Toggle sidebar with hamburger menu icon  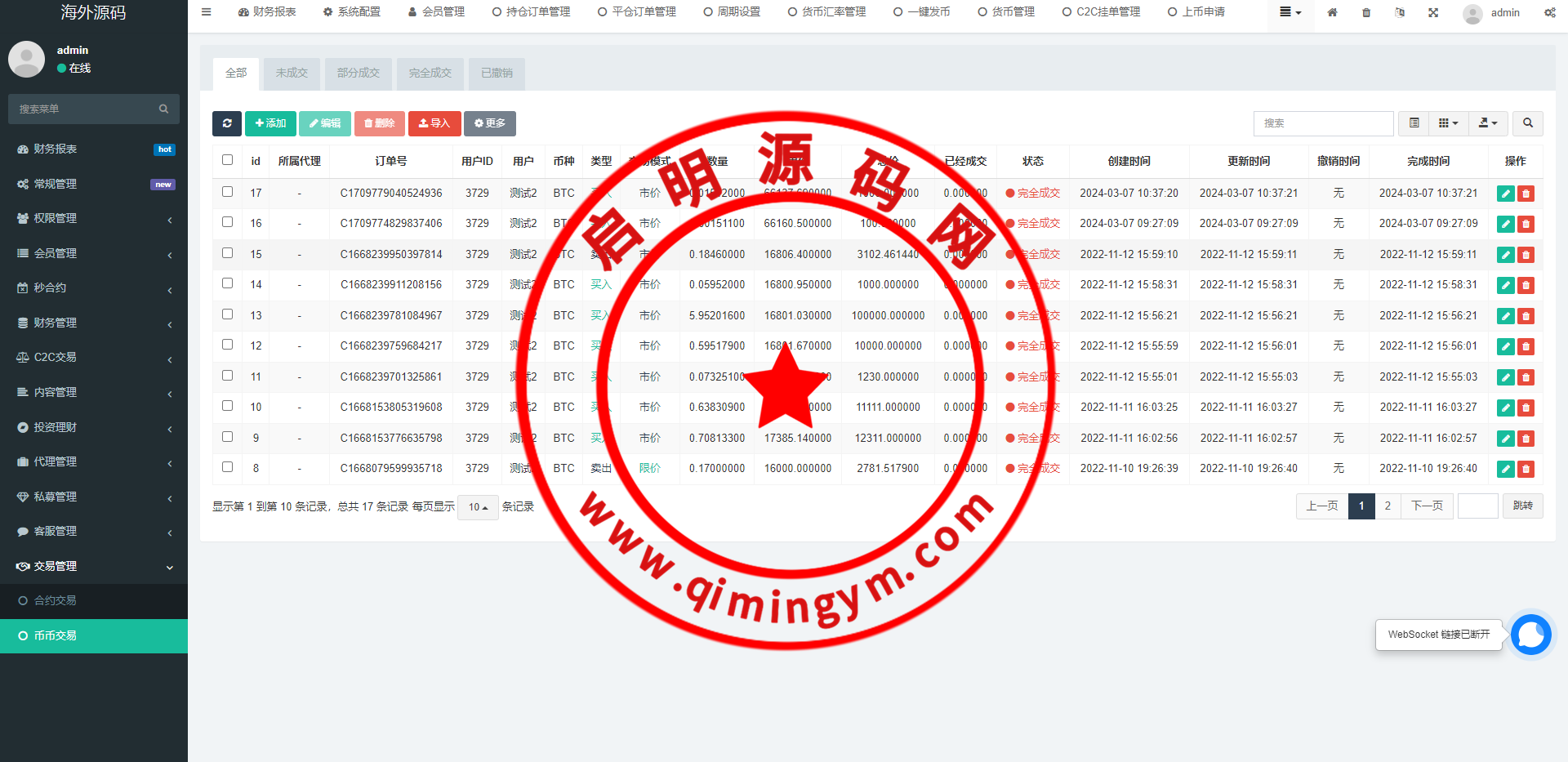tap(207, 12)
